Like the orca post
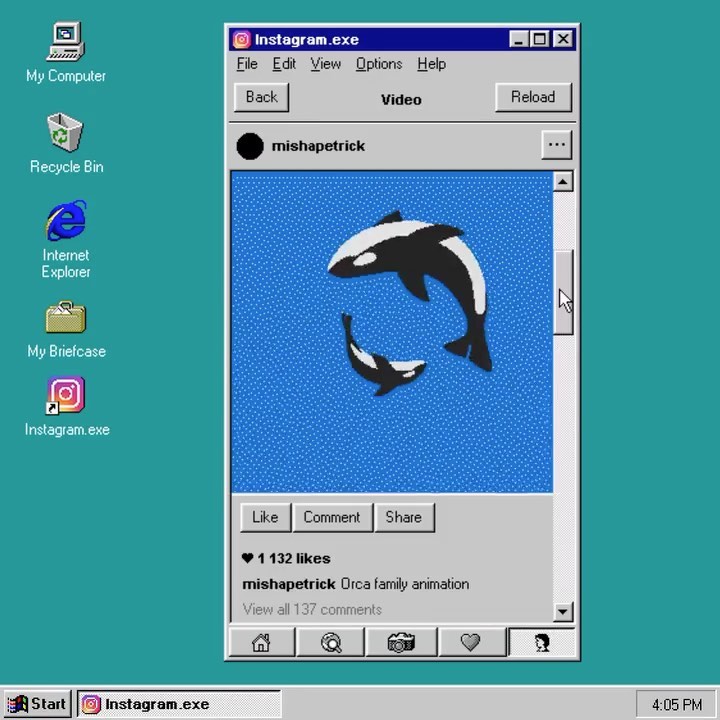 [265, 518]
